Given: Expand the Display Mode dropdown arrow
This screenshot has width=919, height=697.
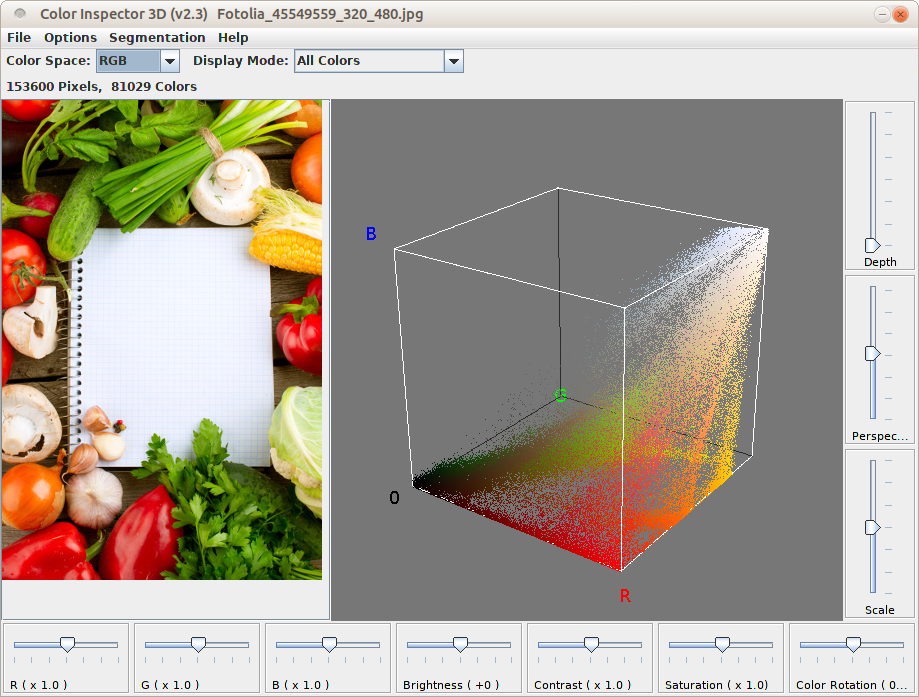Looking at the screenshot, I should coord(454,61).
